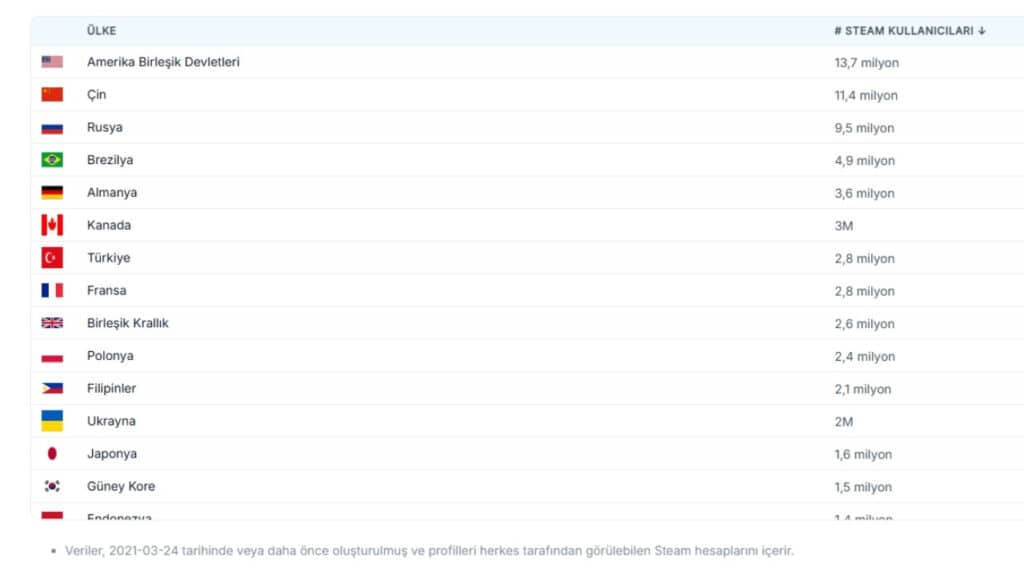
Task: Click the Germany flag icon
Action: click(x=52, y=193)
